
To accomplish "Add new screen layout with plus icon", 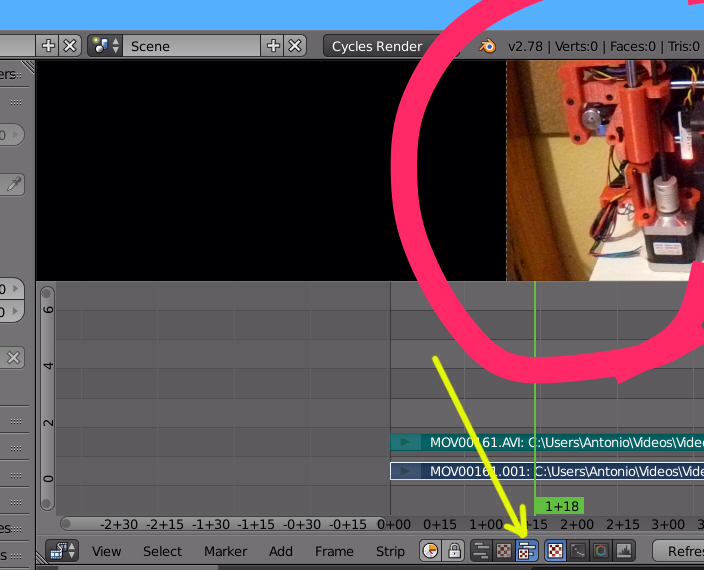I will 48,46.
